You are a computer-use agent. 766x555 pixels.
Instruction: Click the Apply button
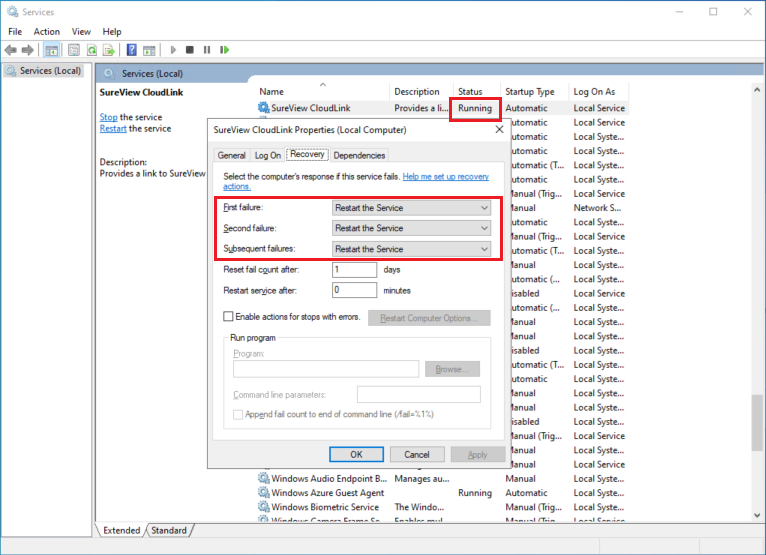click(x=477, y=454)
